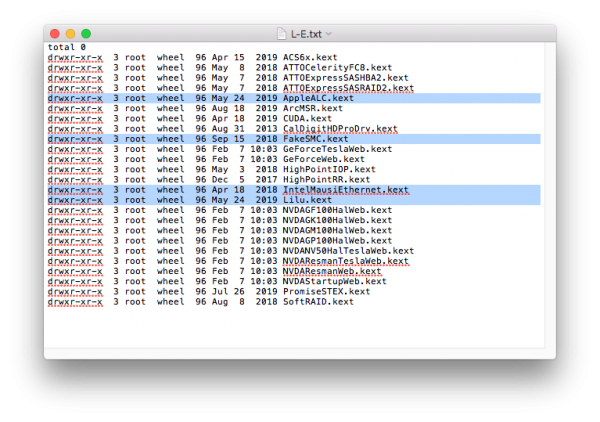Zoom the window with the green button

click(86, 34)
